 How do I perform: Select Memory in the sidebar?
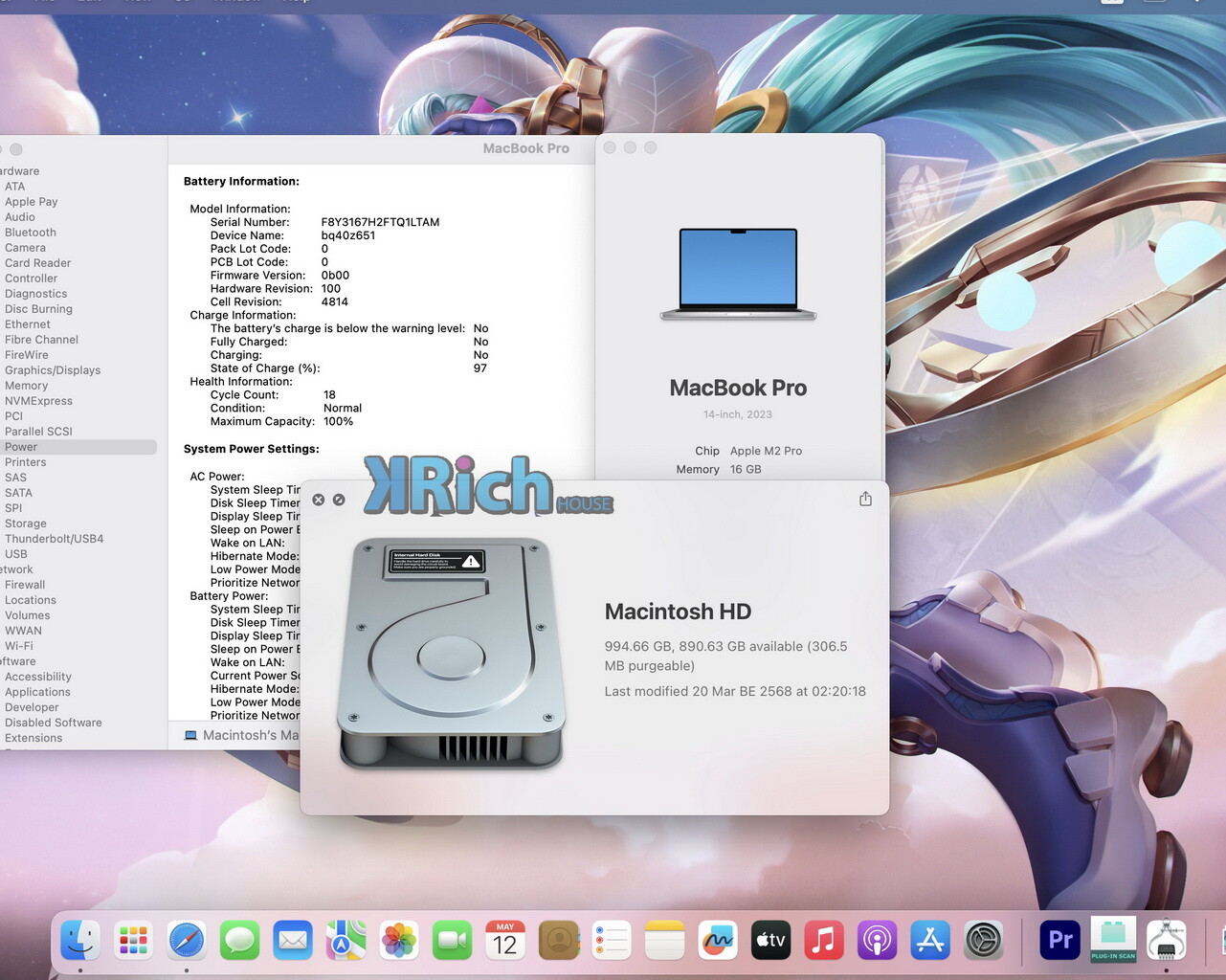coord(27,386)
